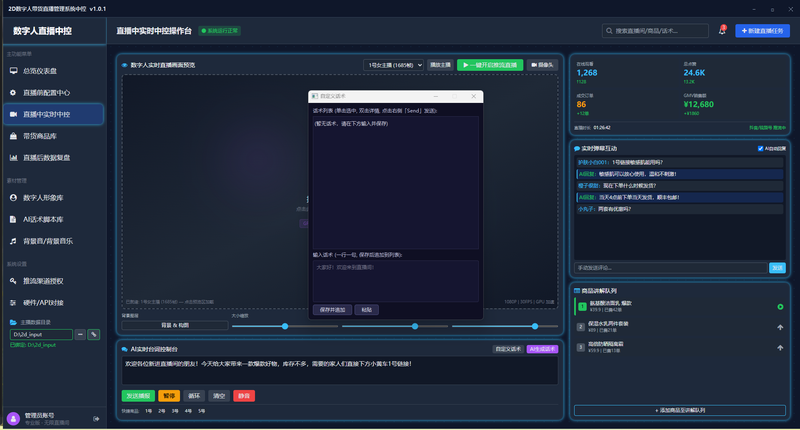Click the 摄像头 camera button
Viewport: 800px width, 430px height.
point(542,65)
